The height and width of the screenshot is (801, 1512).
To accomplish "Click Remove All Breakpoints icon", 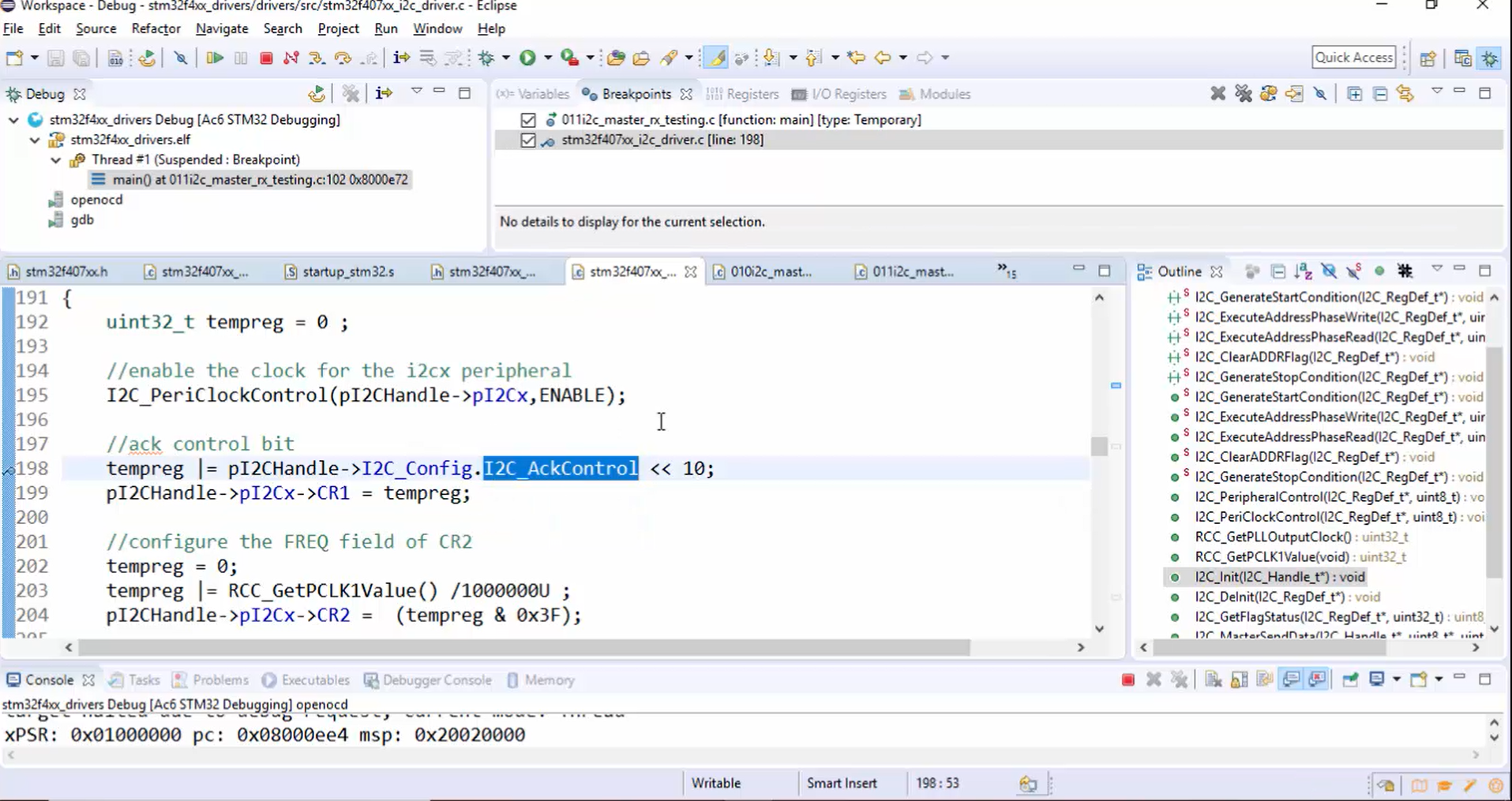I will [1244, 94].
